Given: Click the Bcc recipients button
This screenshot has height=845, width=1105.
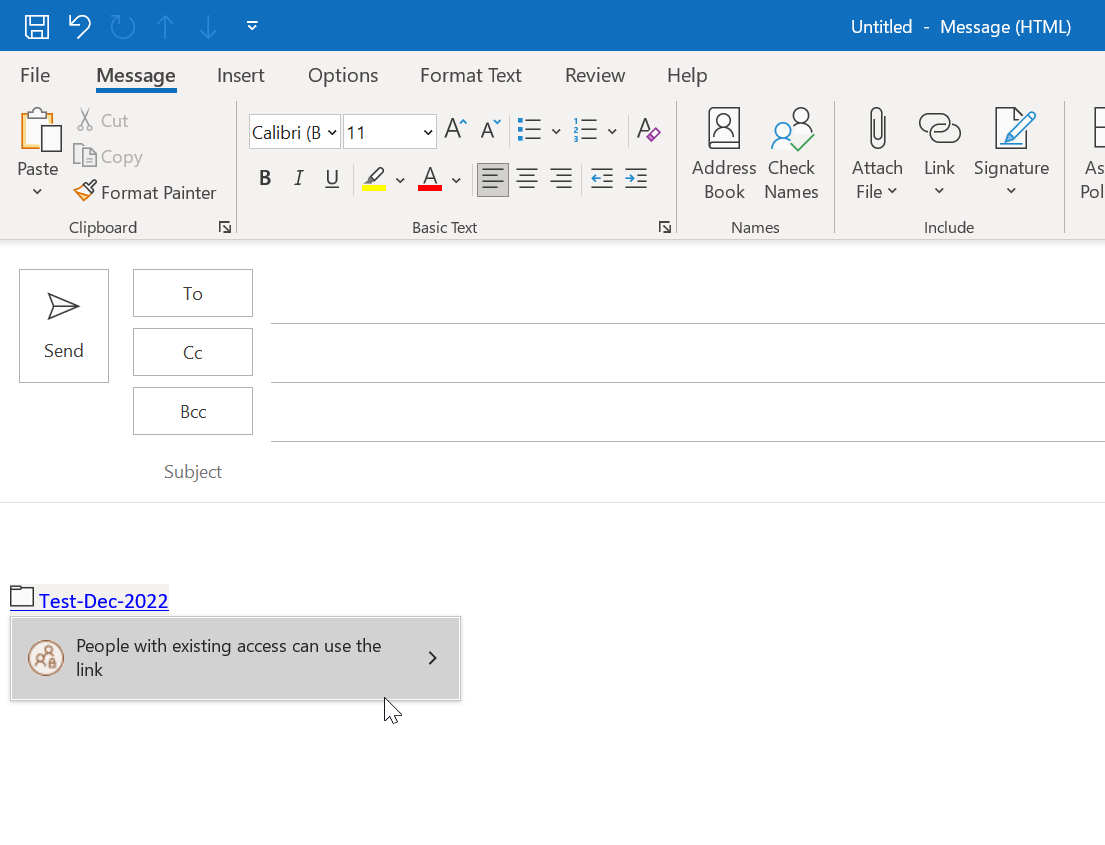Looking at the screenshot, I should click(193, 412).
